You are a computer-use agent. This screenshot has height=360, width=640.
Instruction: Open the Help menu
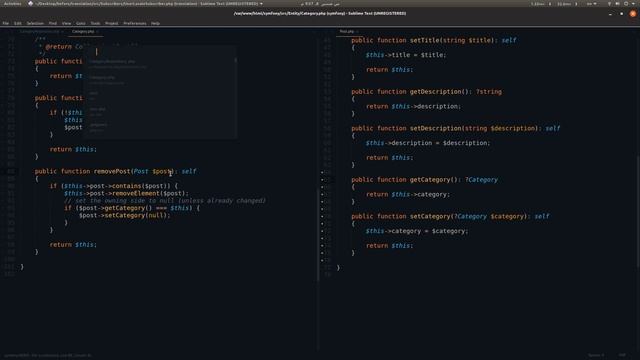pyautogui.click(x=156, y=23)
